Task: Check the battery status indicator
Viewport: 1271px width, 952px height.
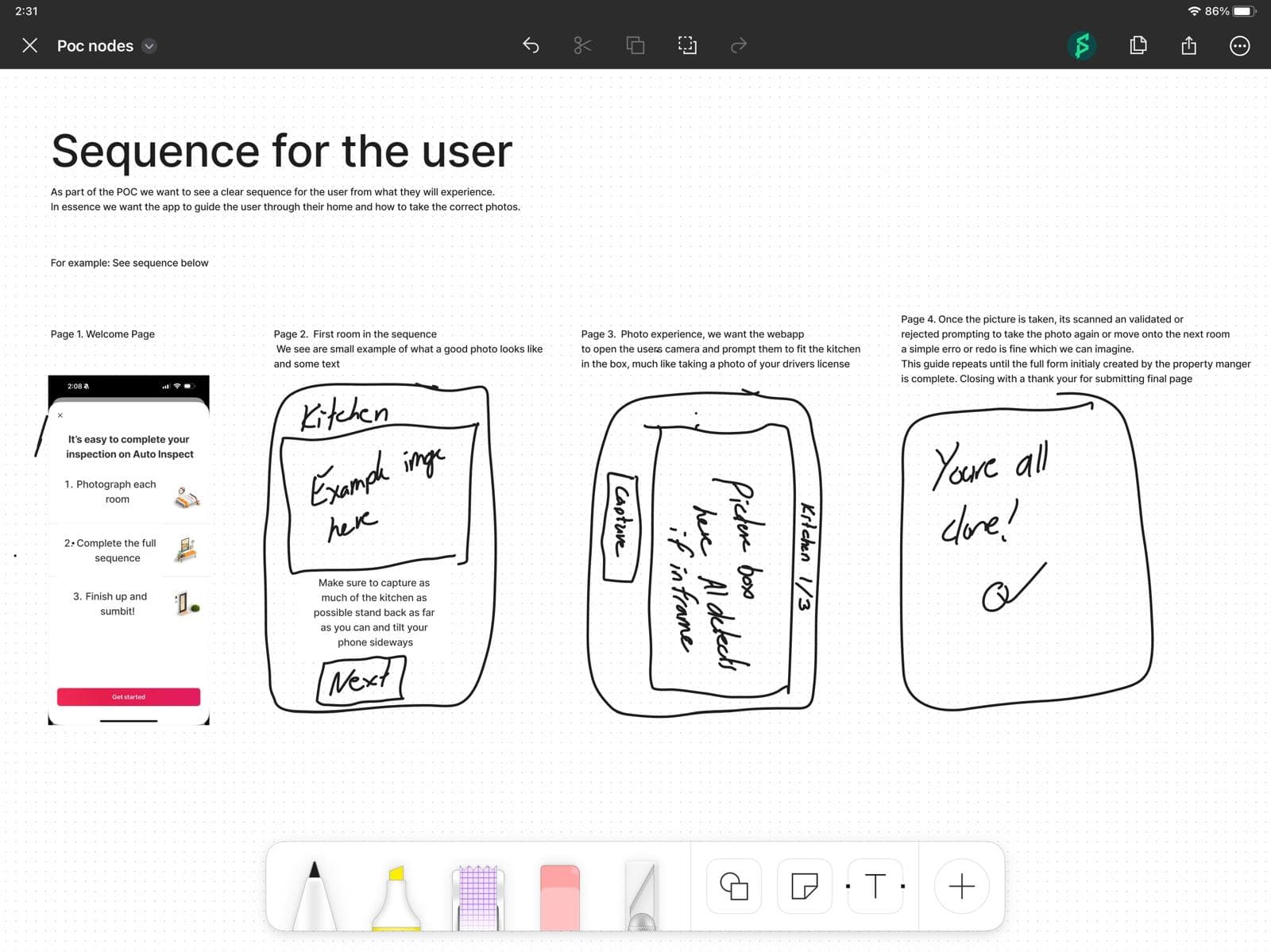Action: pyautogui.click(x=1244, y=11)
